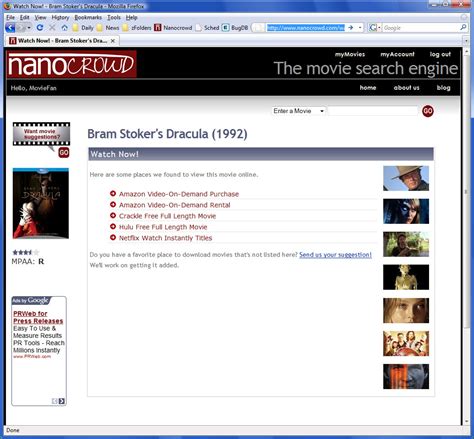Viewport: 474px width, 439px height.
Task: Click the ad next arrow button
Action: (62, 401)
